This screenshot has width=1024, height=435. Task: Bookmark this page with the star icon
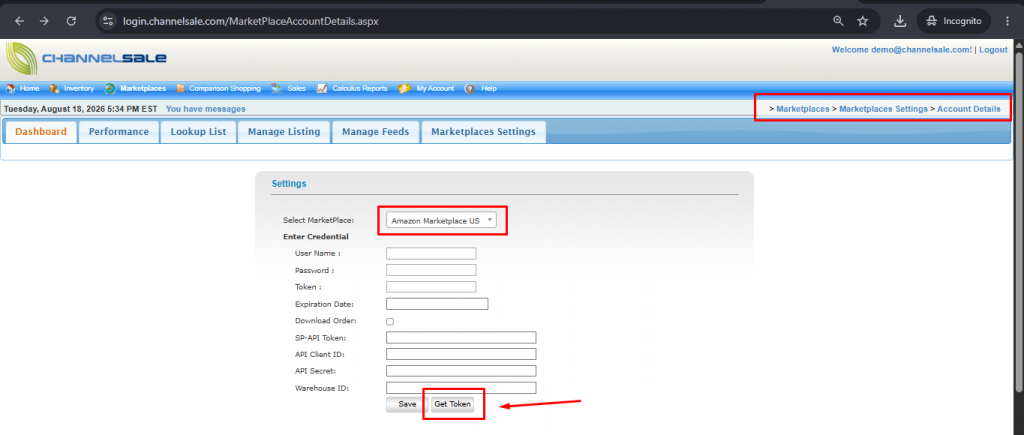863,21
